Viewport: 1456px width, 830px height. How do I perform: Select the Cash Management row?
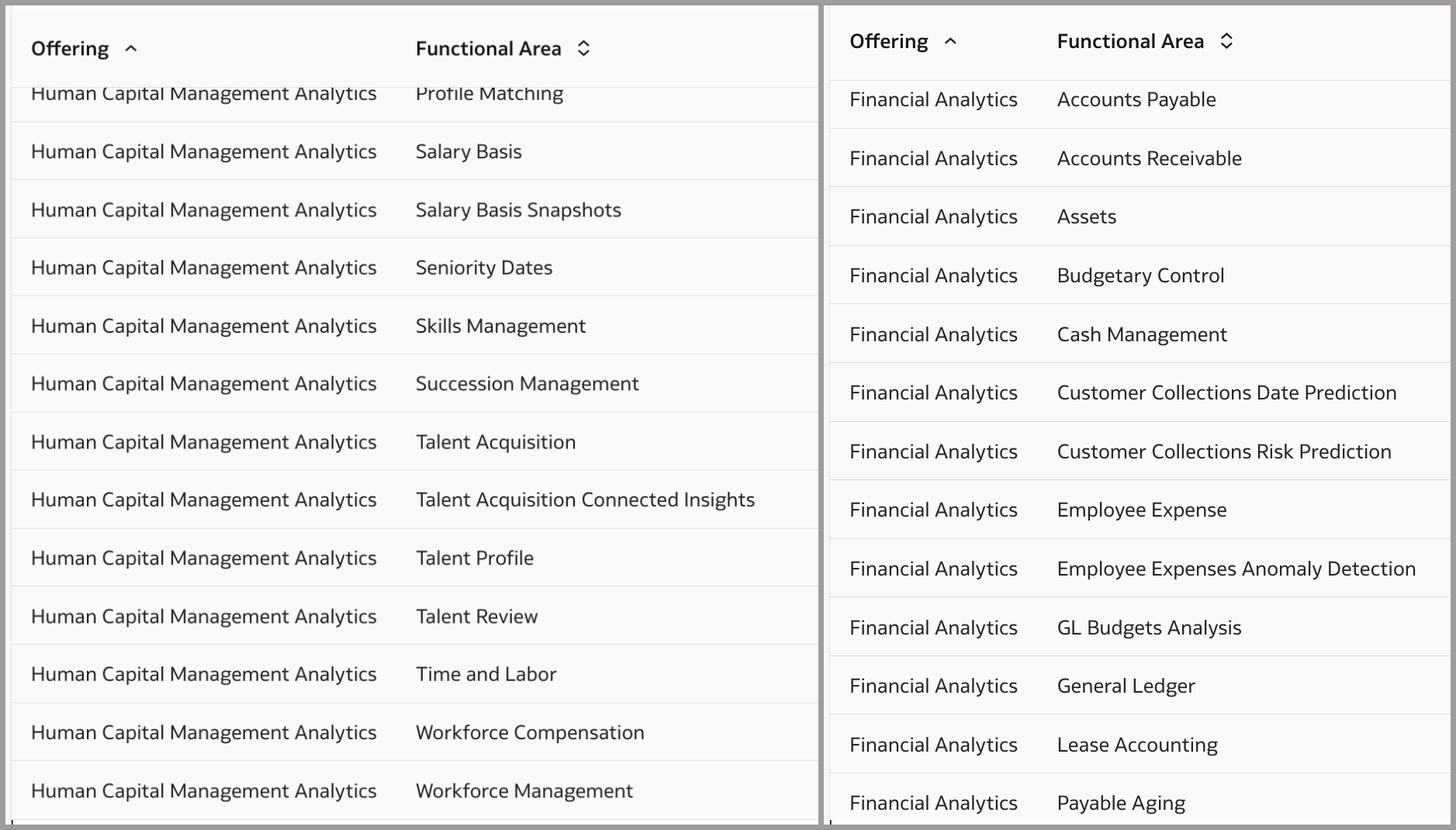[x=1142, y=334]
